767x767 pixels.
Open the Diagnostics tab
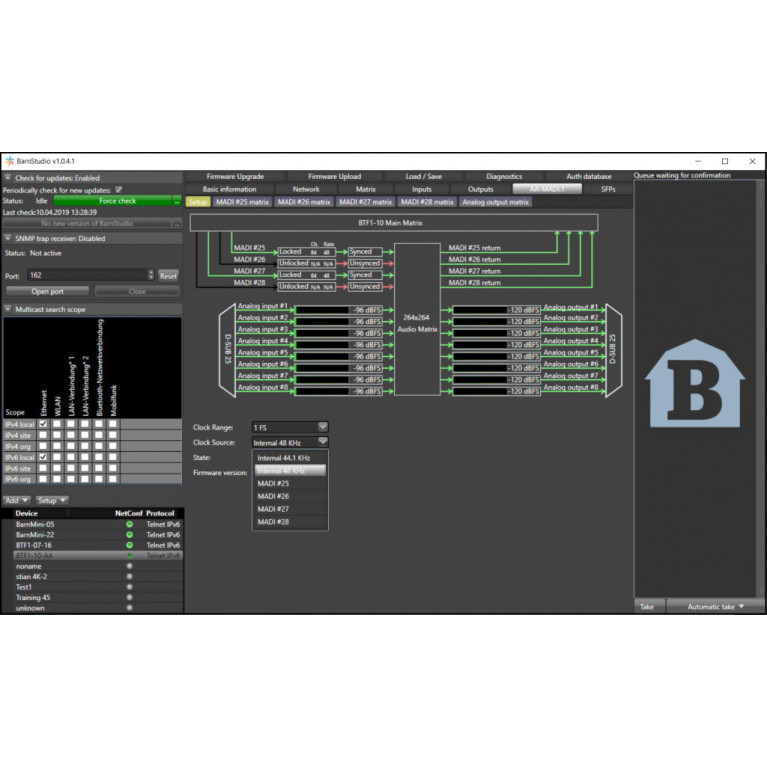click(x=504, y=177)
